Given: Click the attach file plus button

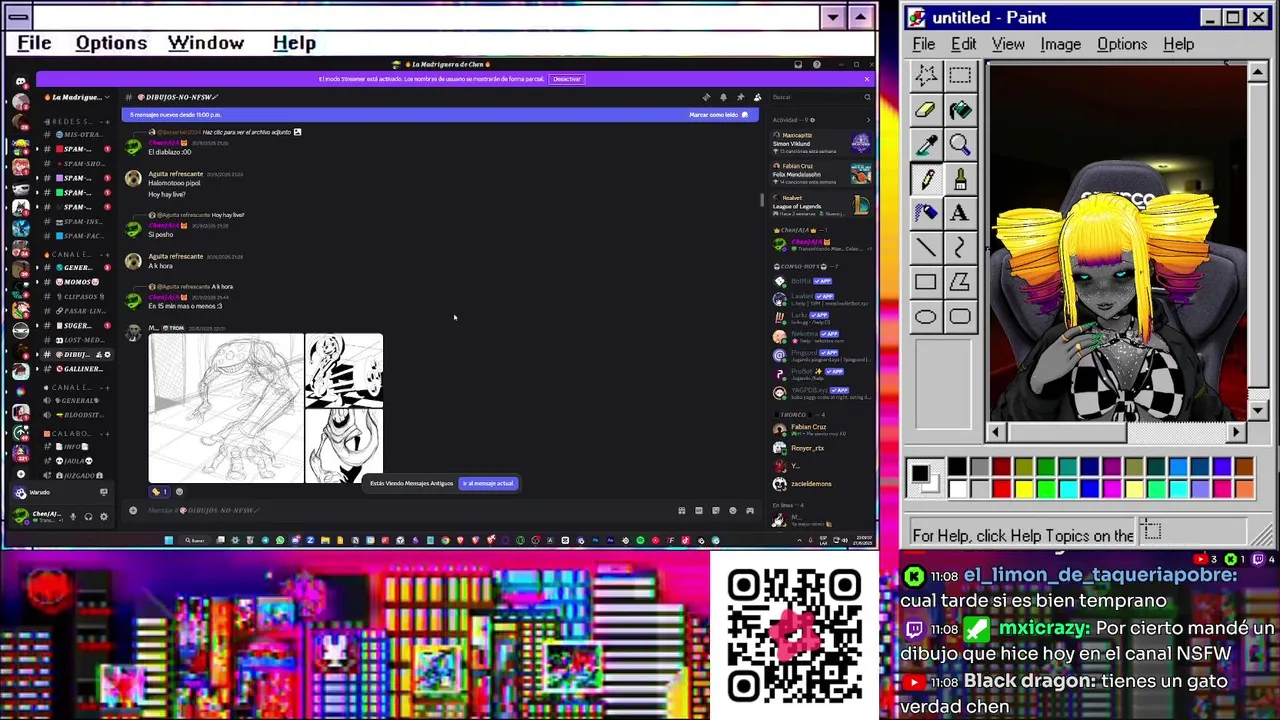Looking at the screenshot, I should coord(133,510).
